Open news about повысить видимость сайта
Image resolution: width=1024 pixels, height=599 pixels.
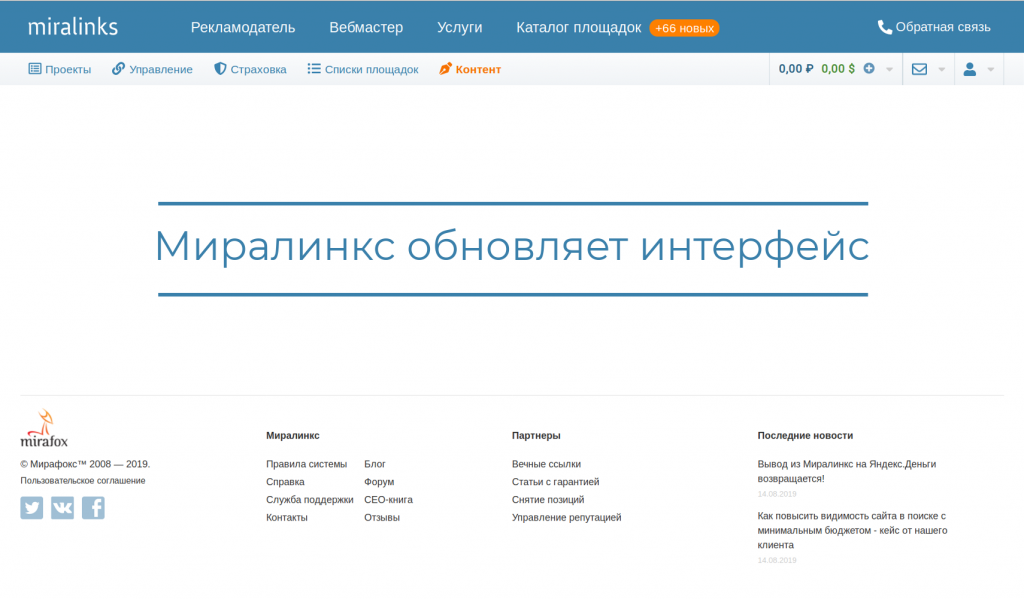tap(852, 530)
